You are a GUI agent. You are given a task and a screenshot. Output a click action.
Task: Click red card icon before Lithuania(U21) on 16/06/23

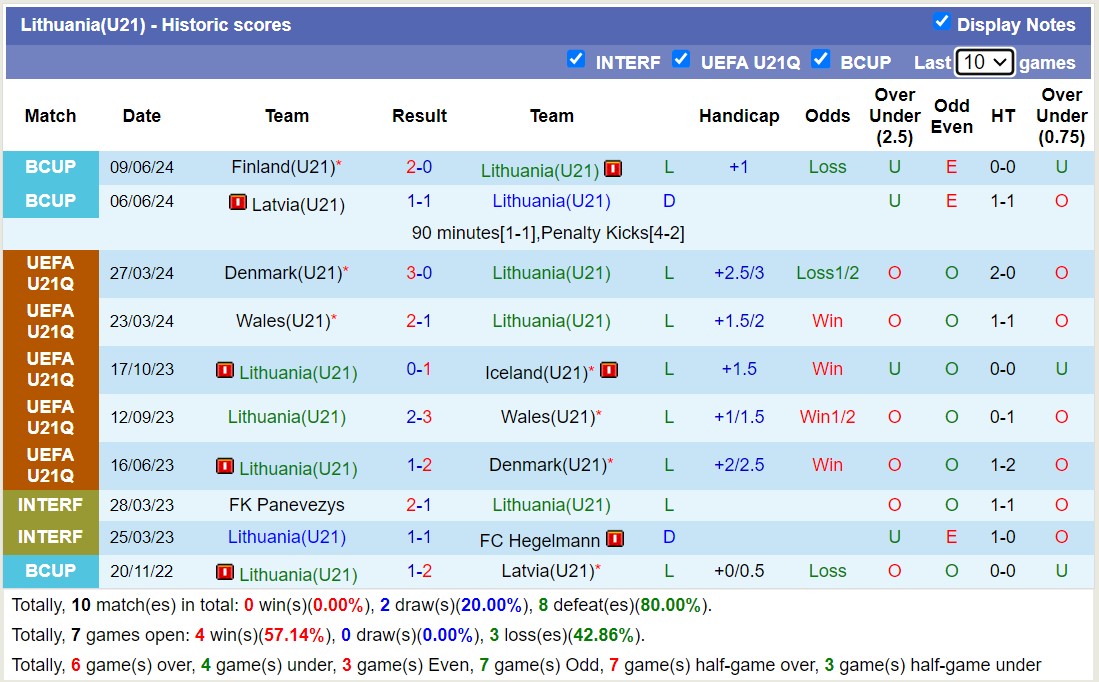coord(225,467)
